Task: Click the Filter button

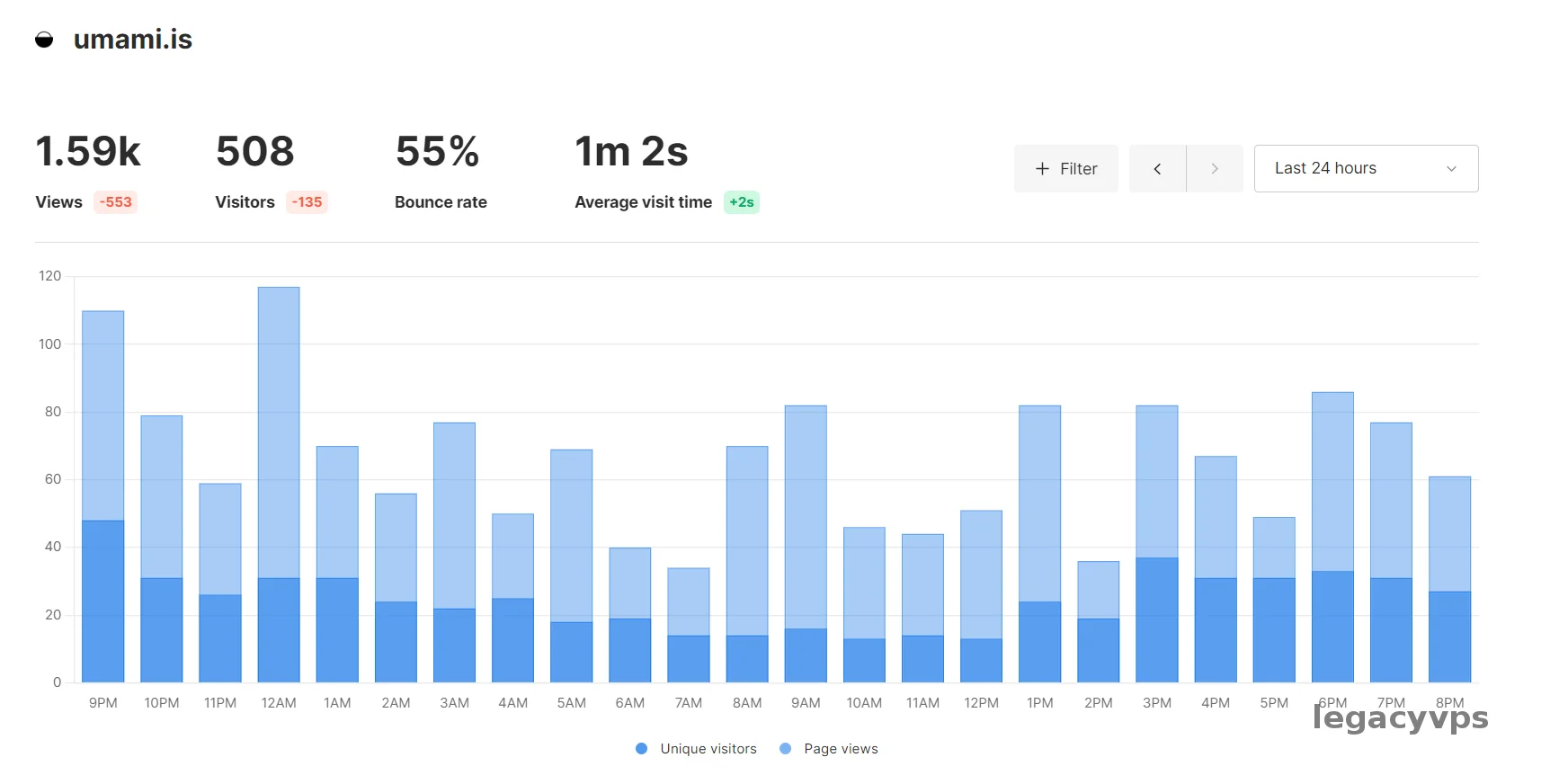Action: pyautogui.click(x=1065, y=169)
